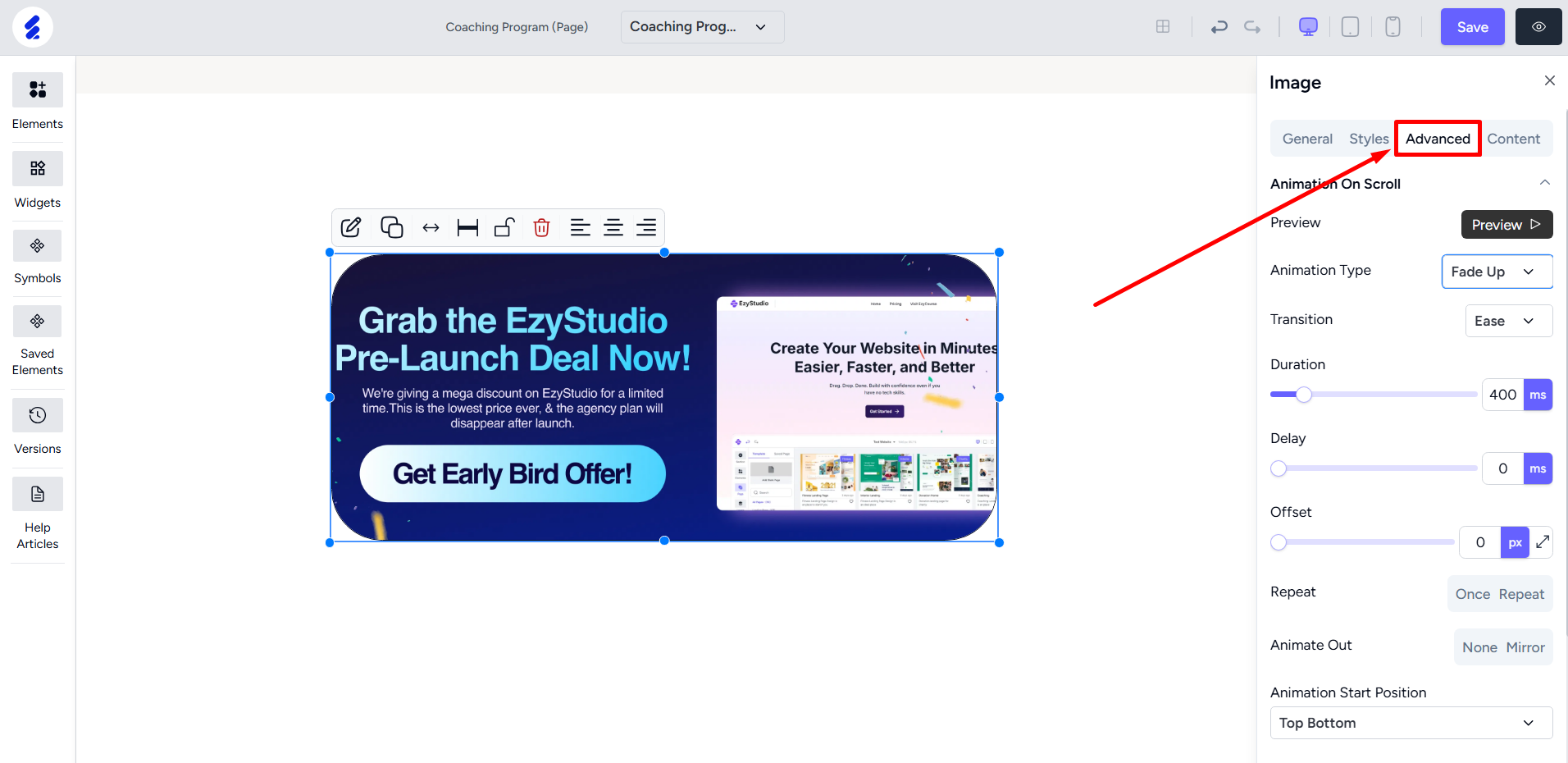
Task: Open the Elements panel icon
Action: coord(38,89)
